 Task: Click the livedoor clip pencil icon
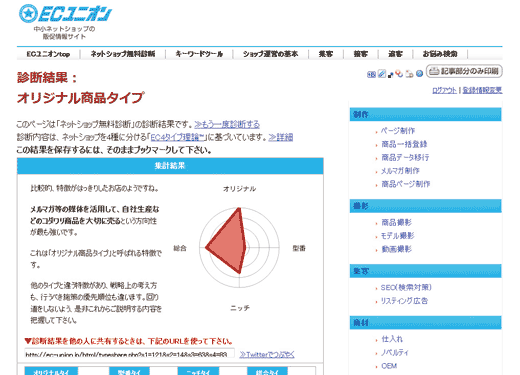coord(382,74)
